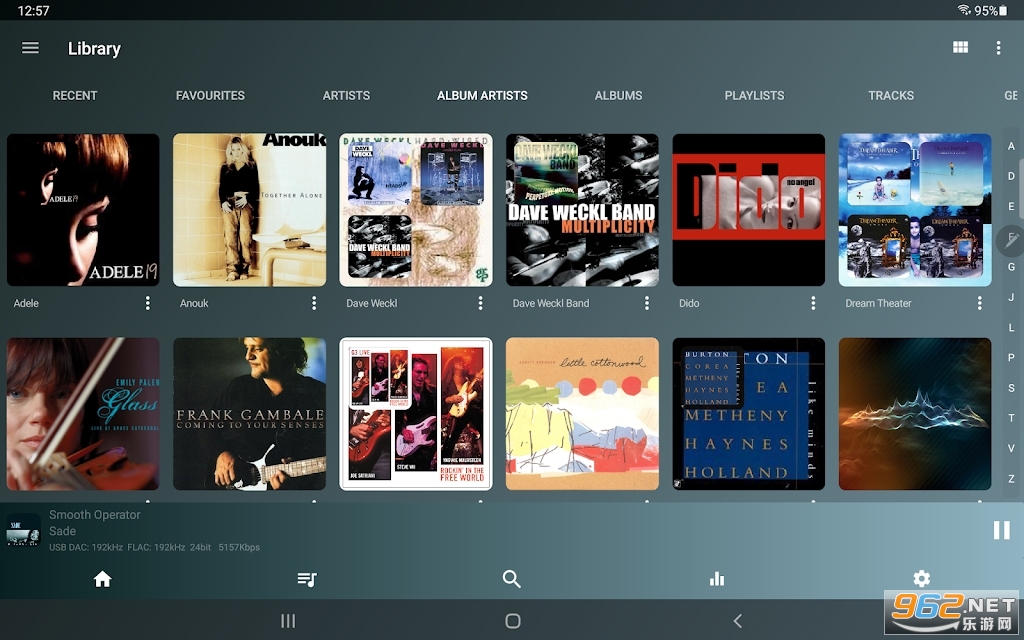Screen dimensions: 1024x640
Task: Open options menu for Dream Theater
Action: 980,303
